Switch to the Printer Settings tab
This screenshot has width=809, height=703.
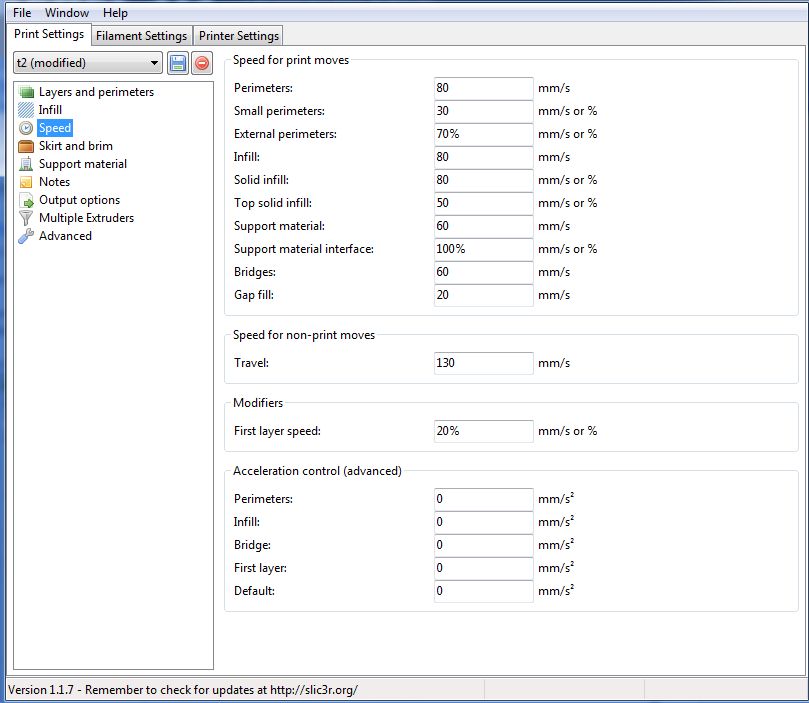(x=238, y=36)
